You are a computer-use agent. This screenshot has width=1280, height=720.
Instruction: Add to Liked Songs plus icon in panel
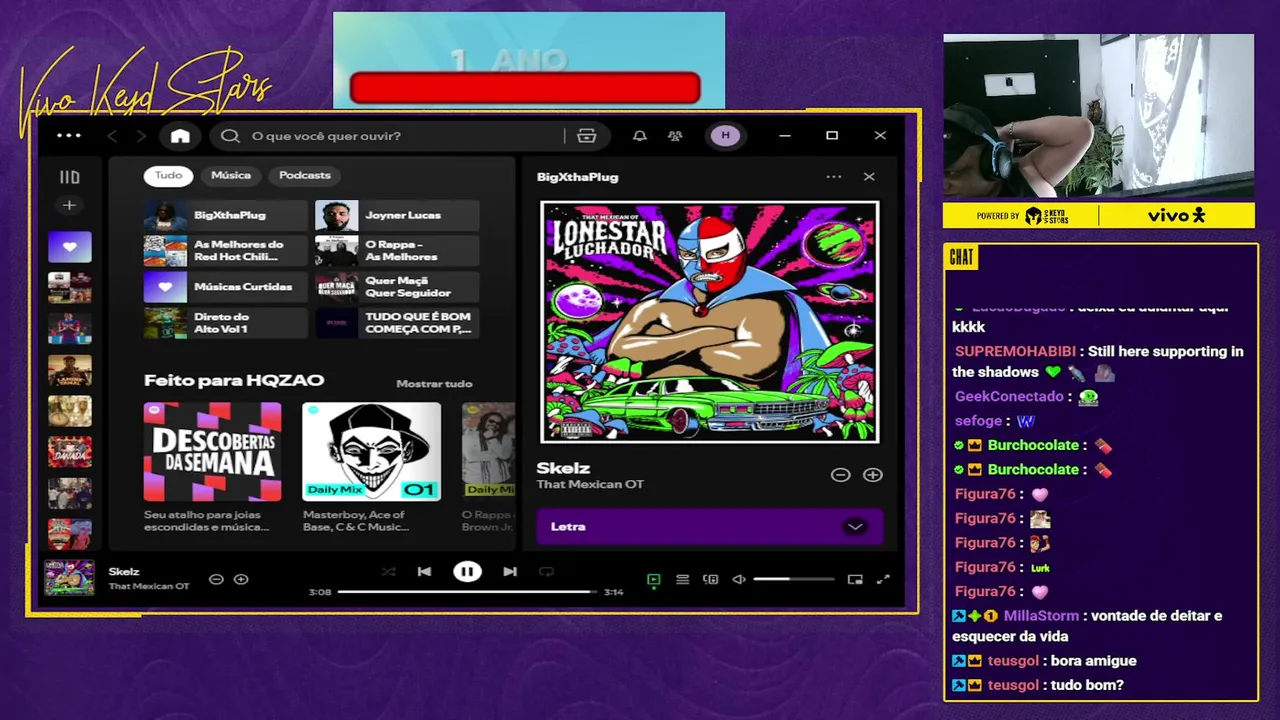pyautogui.click(x=873, y=475)
